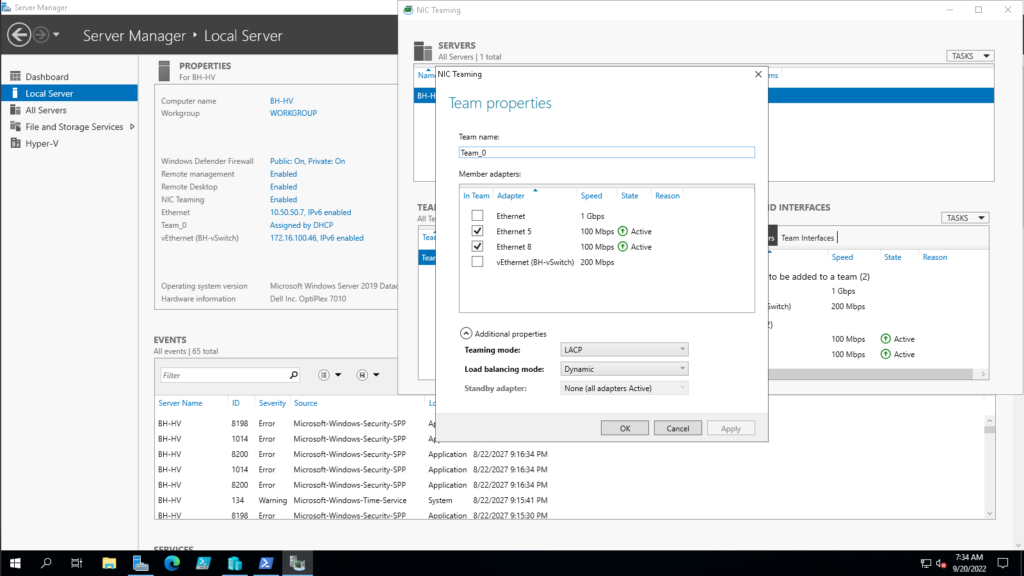This screenshot has width=1024, height=576.
Task: Click the WORKGROUP link
Action: pos(293,113)
